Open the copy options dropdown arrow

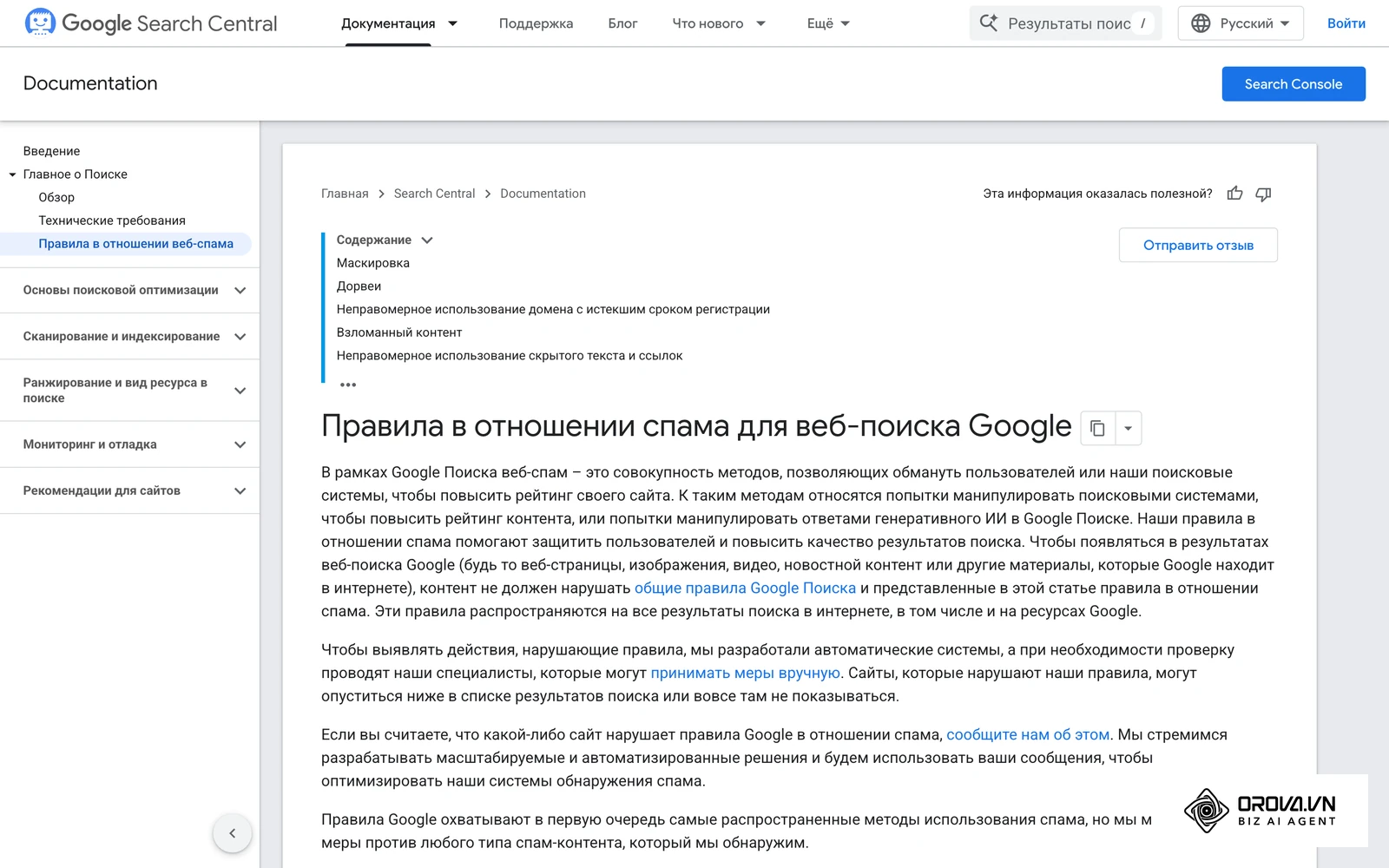(x=1128, y=428)
